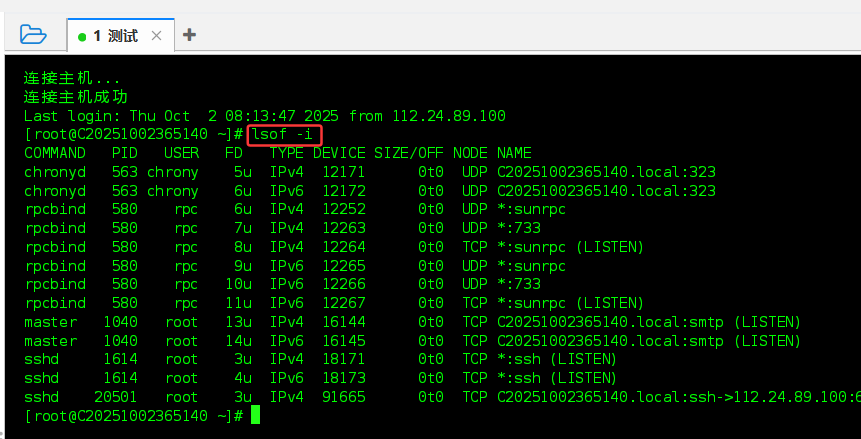
Task: Click the device number 16144
Action: [x=343, y=322]
